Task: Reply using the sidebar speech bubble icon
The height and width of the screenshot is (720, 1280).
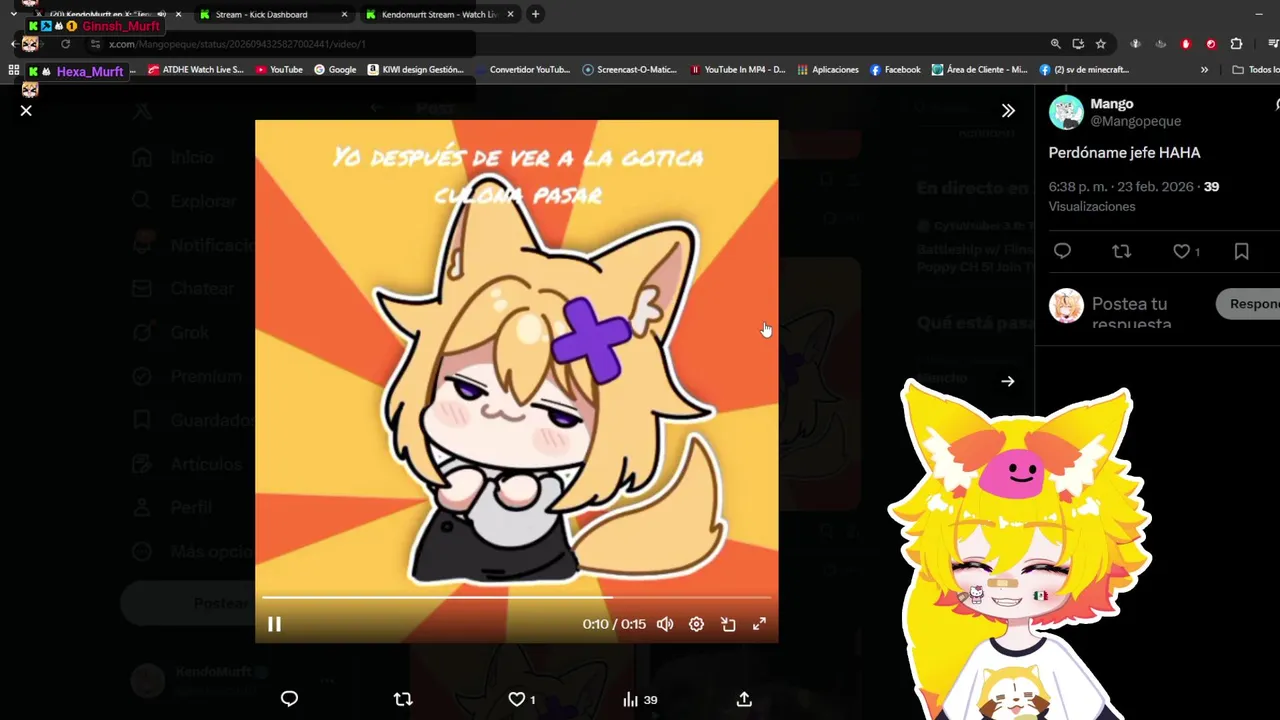Action: coord(1062,252)
